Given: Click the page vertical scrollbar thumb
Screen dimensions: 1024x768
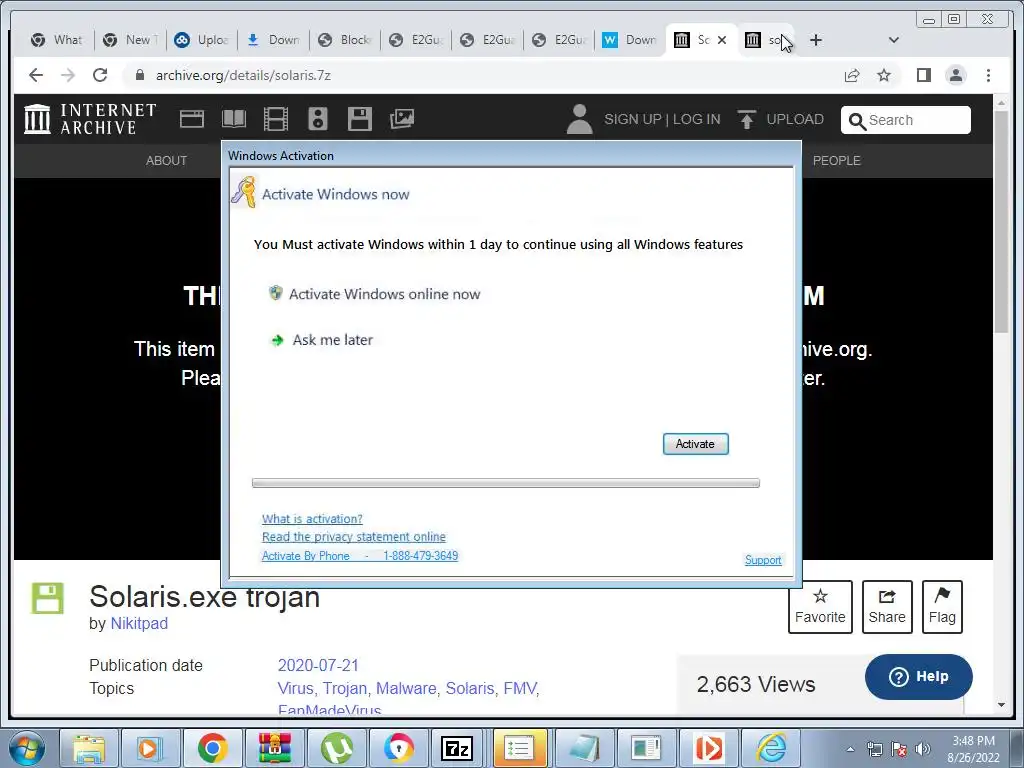Looking at the screenshot, I should (x=1001, y=222).
